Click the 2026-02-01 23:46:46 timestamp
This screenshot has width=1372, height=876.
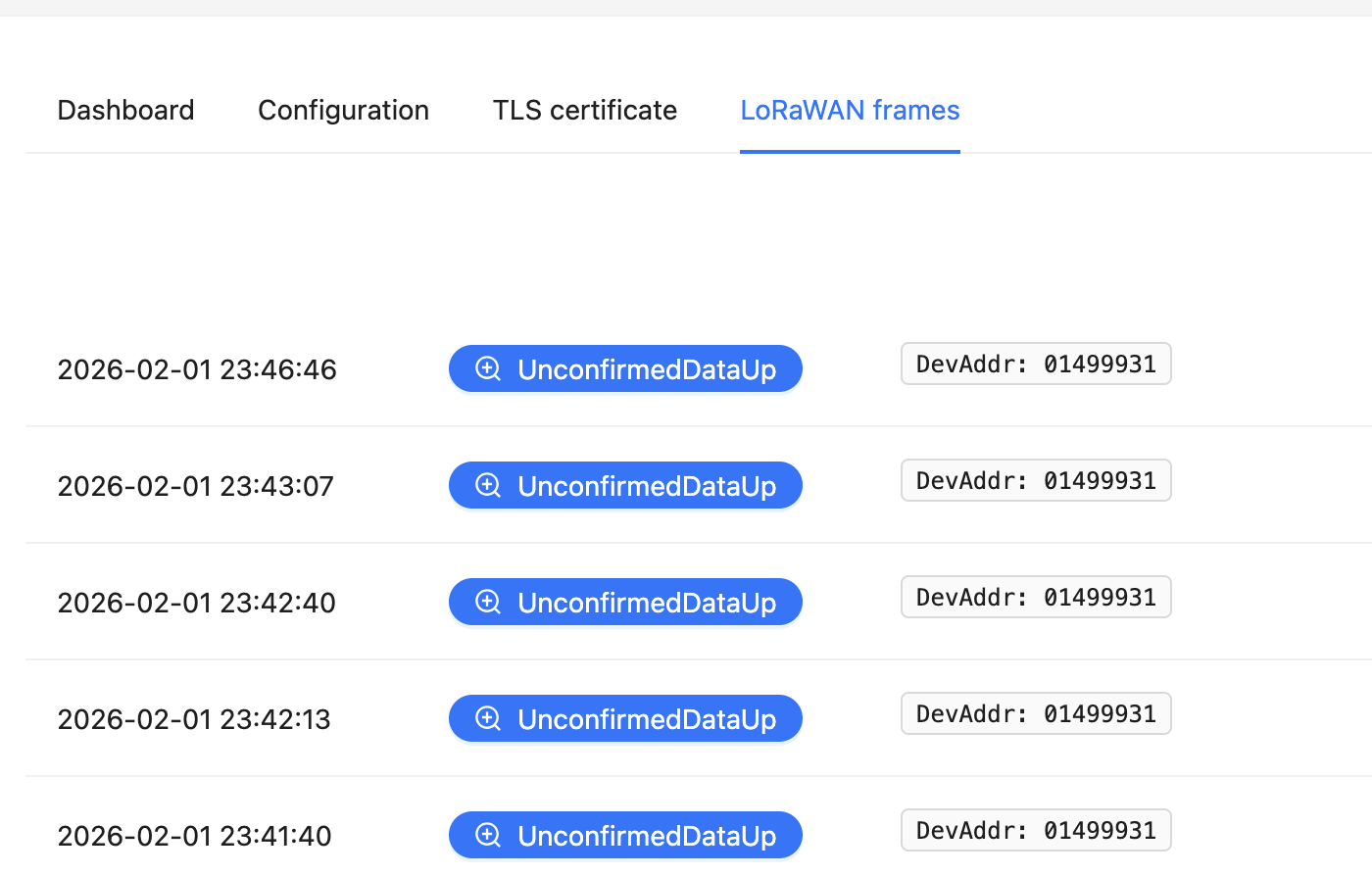click(x=197, y=369)
